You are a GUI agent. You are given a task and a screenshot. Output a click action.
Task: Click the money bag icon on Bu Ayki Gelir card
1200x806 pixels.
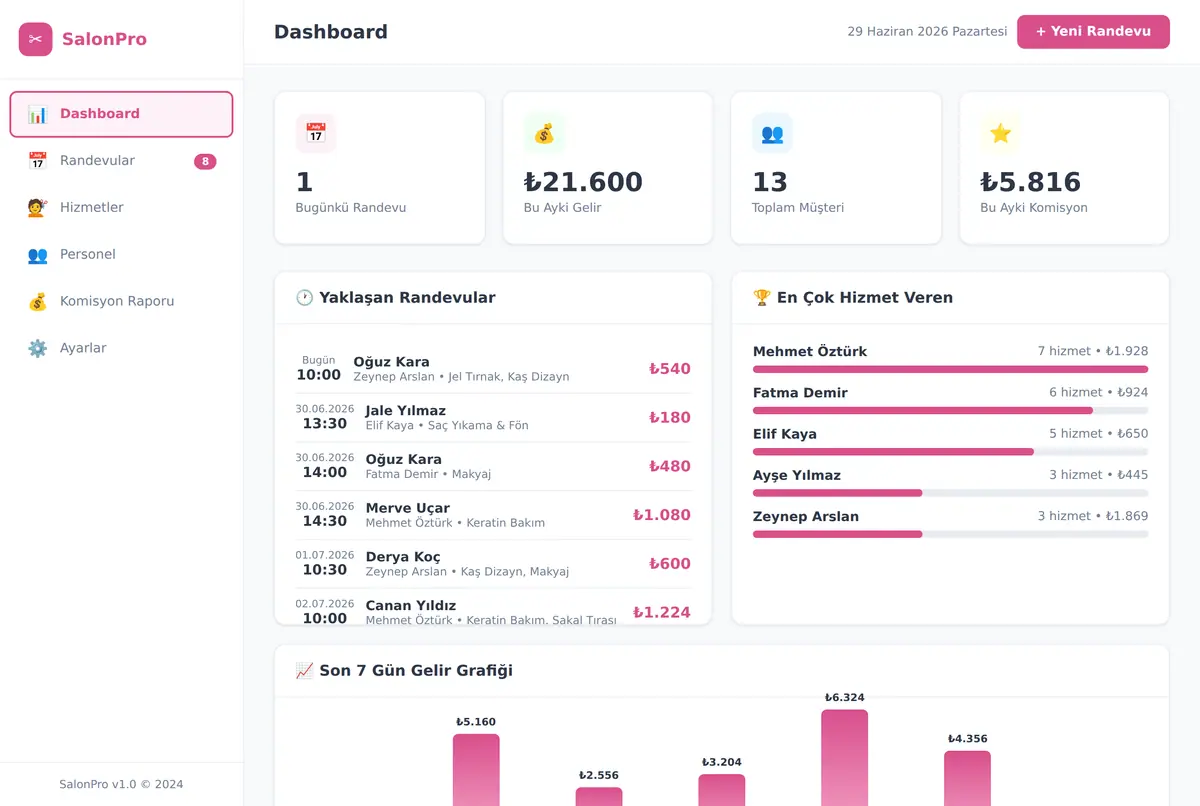click(544, 133)
